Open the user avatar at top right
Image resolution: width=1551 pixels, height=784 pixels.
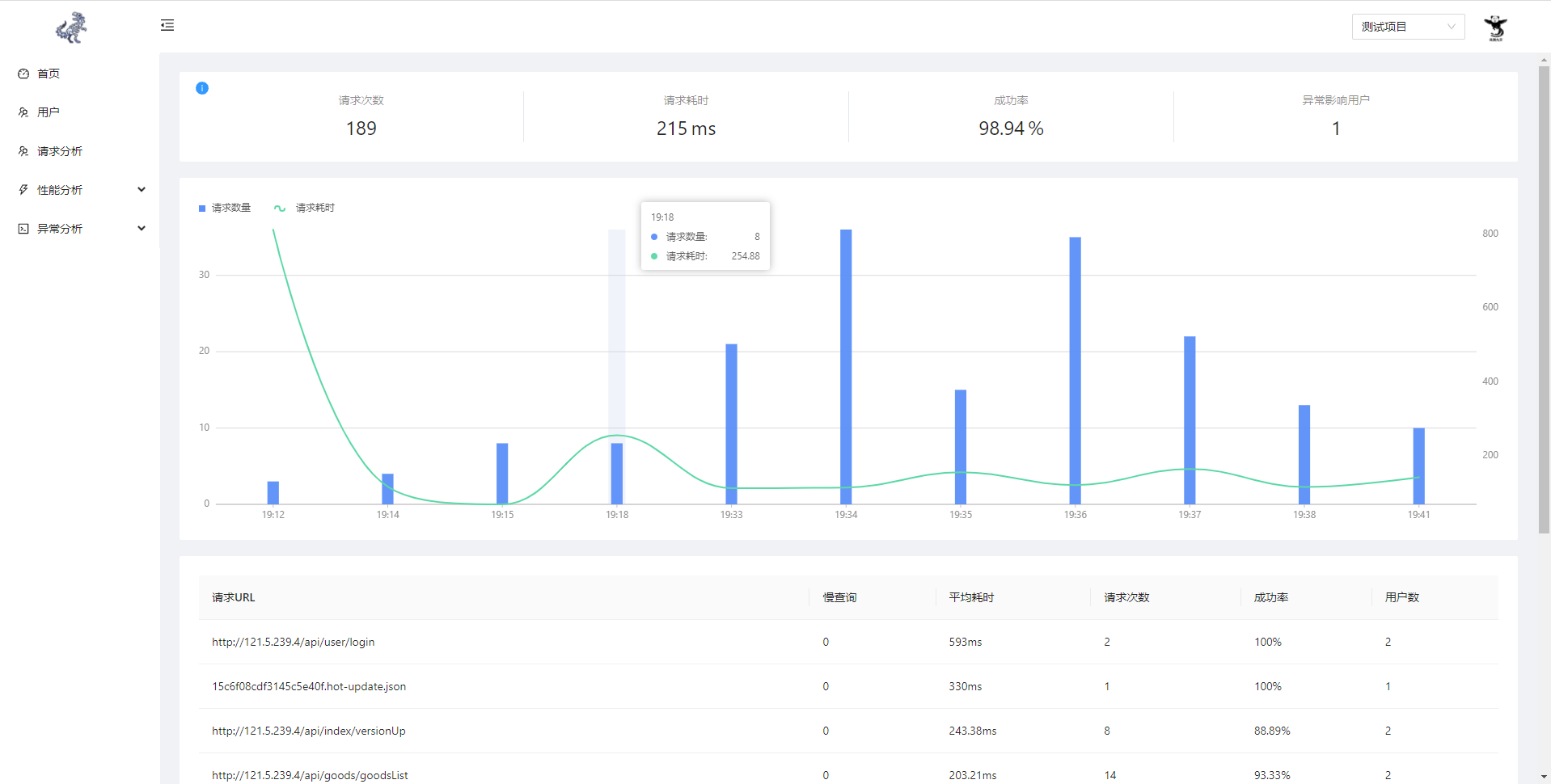[1495, 27]
